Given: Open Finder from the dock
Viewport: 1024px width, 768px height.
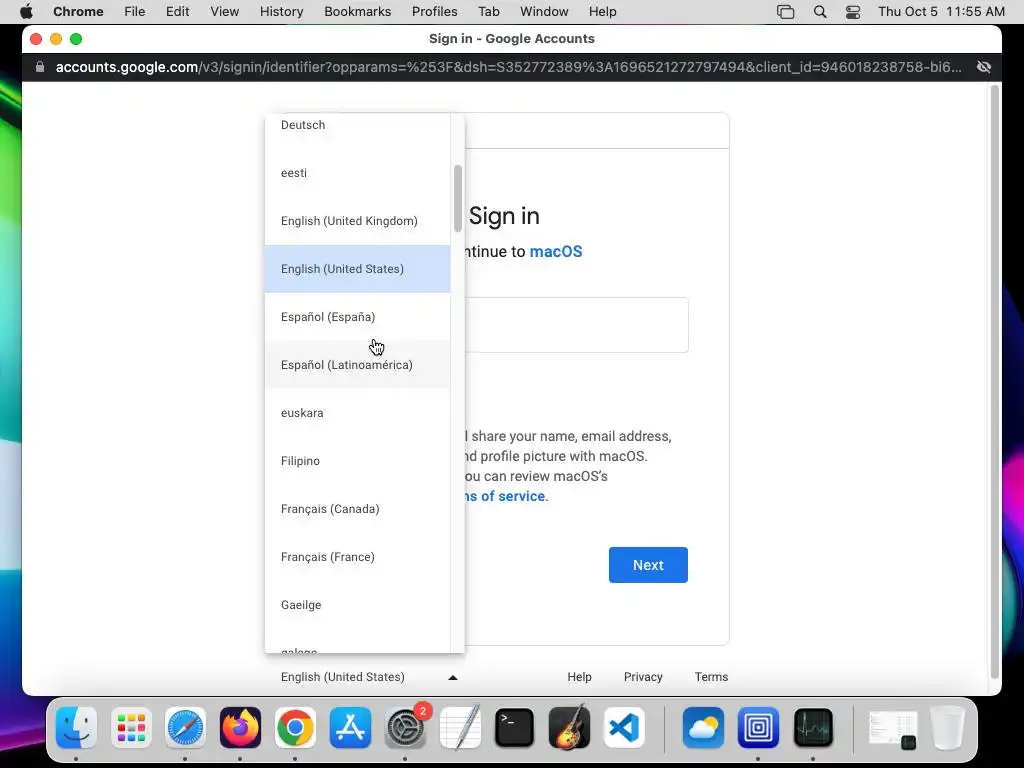Looking at the screenshot, I should point(76,728).
